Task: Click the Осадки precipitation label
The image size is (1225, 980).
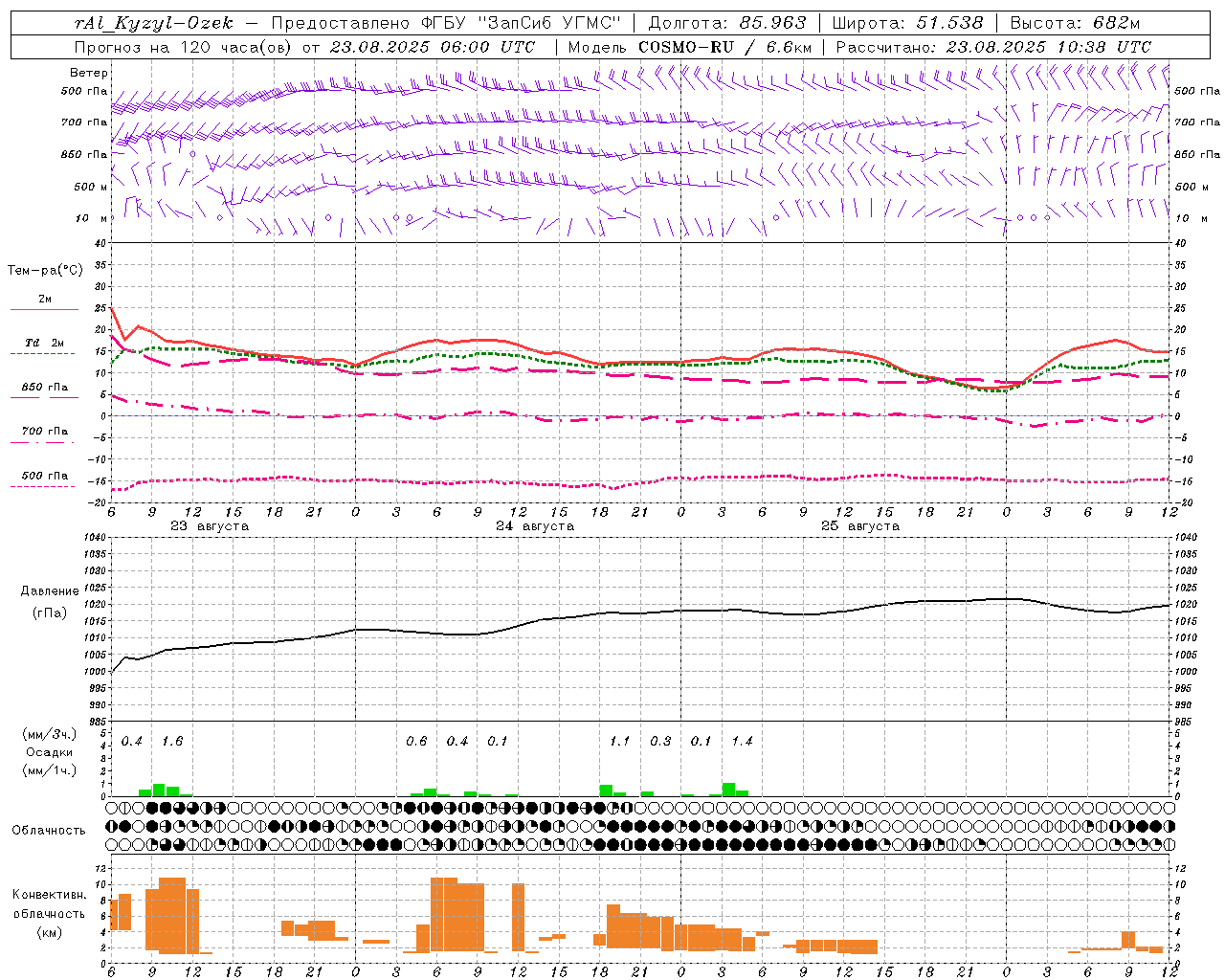Action: 50,753
